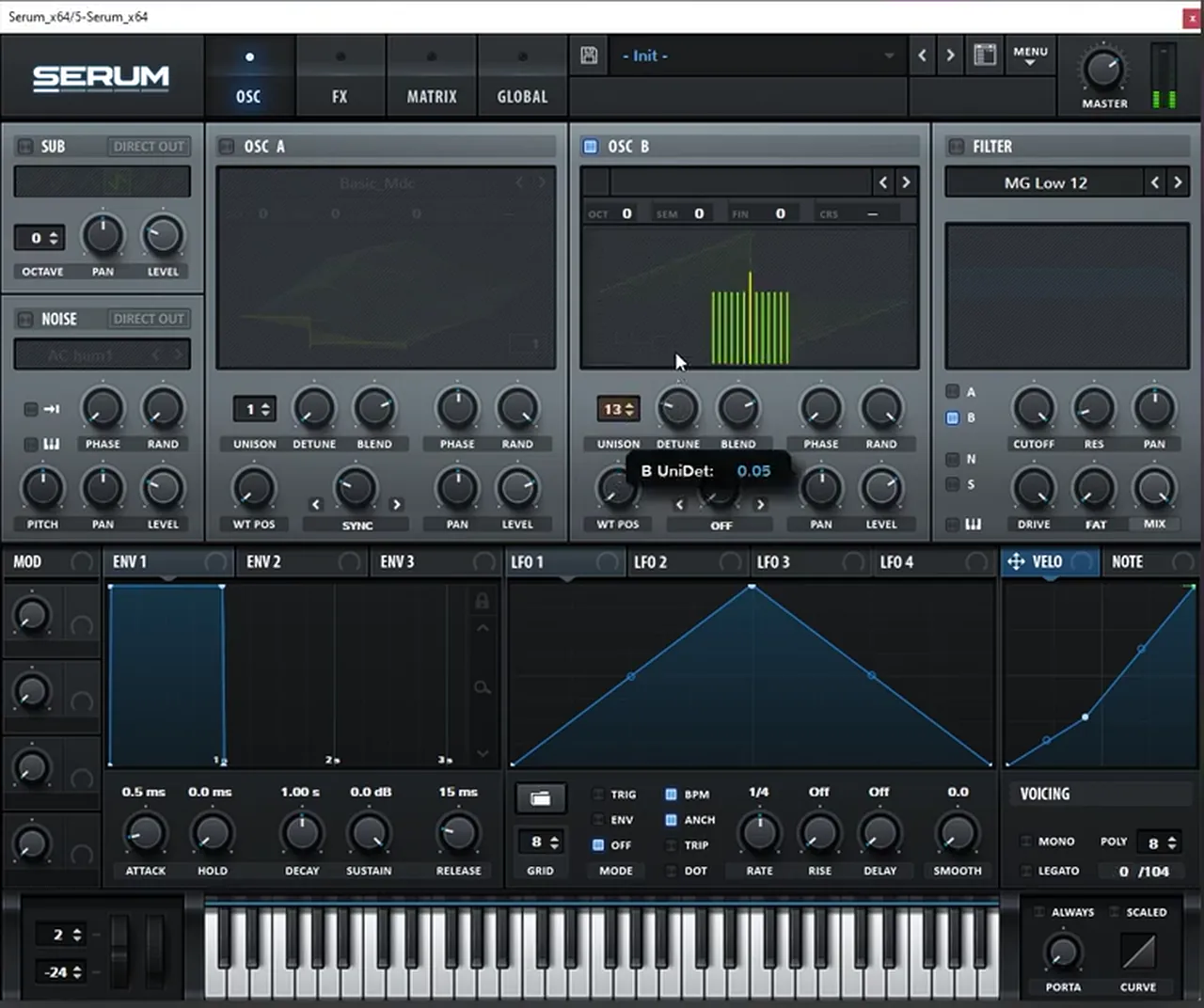Click the SUB DIRECT OUT button
The image size is (1204, 1008).
[x=149, y=147]
